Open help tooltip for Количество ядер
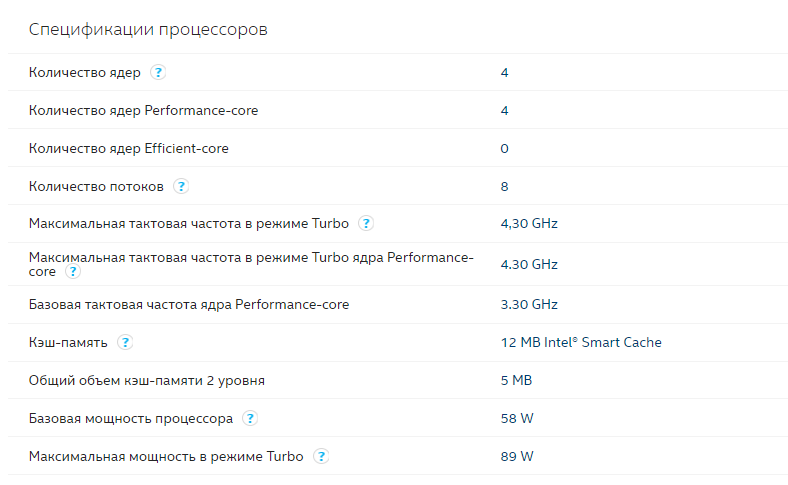Screen dimensions: 788x485 tap(158, 72)
